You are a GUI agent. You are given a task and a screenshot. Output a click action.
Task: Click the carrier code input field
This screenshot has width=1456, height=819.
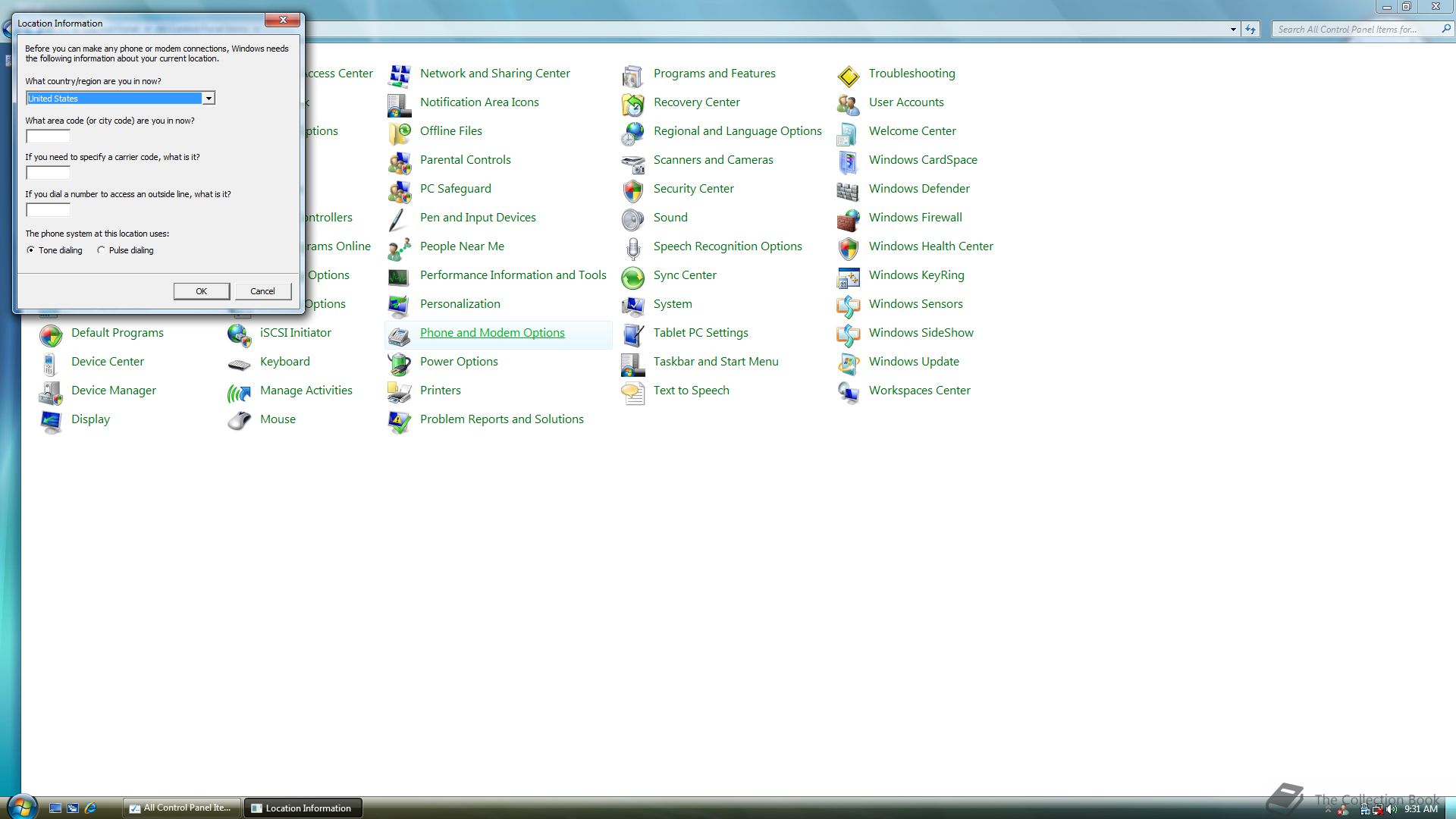point(49,173)
